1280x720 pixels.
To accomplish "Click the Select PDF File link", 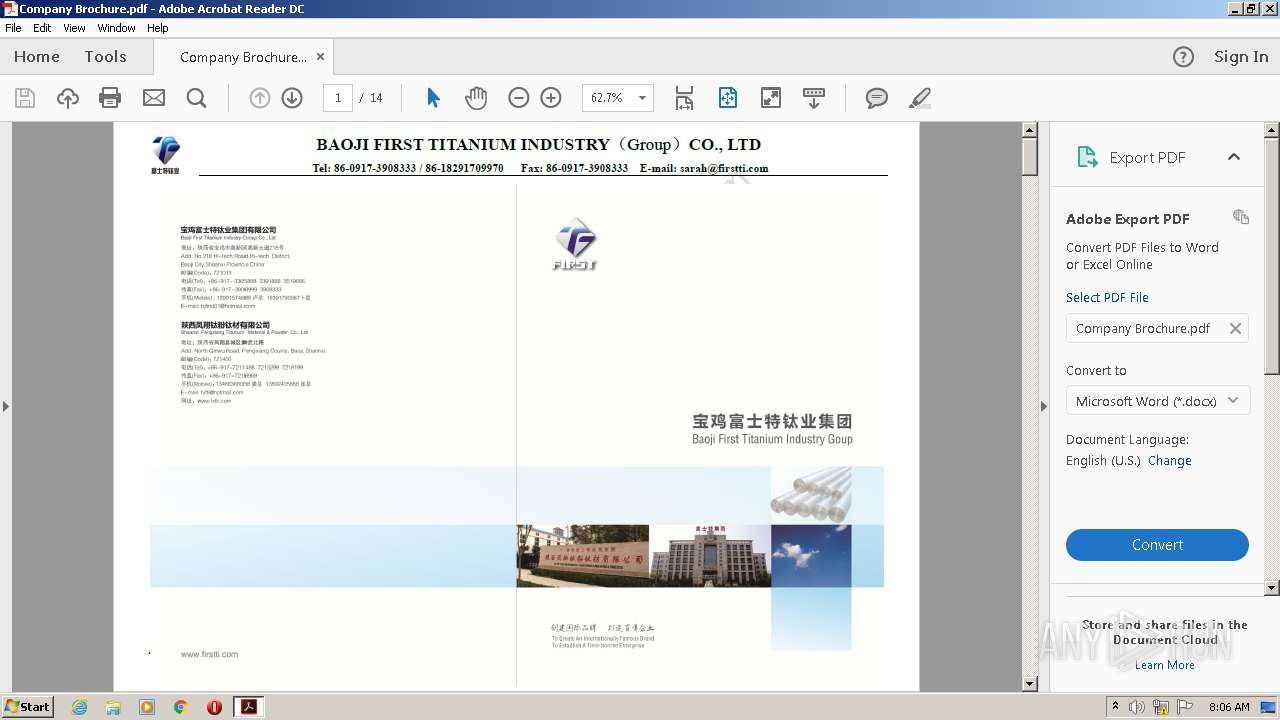I will coord(1107,298).
